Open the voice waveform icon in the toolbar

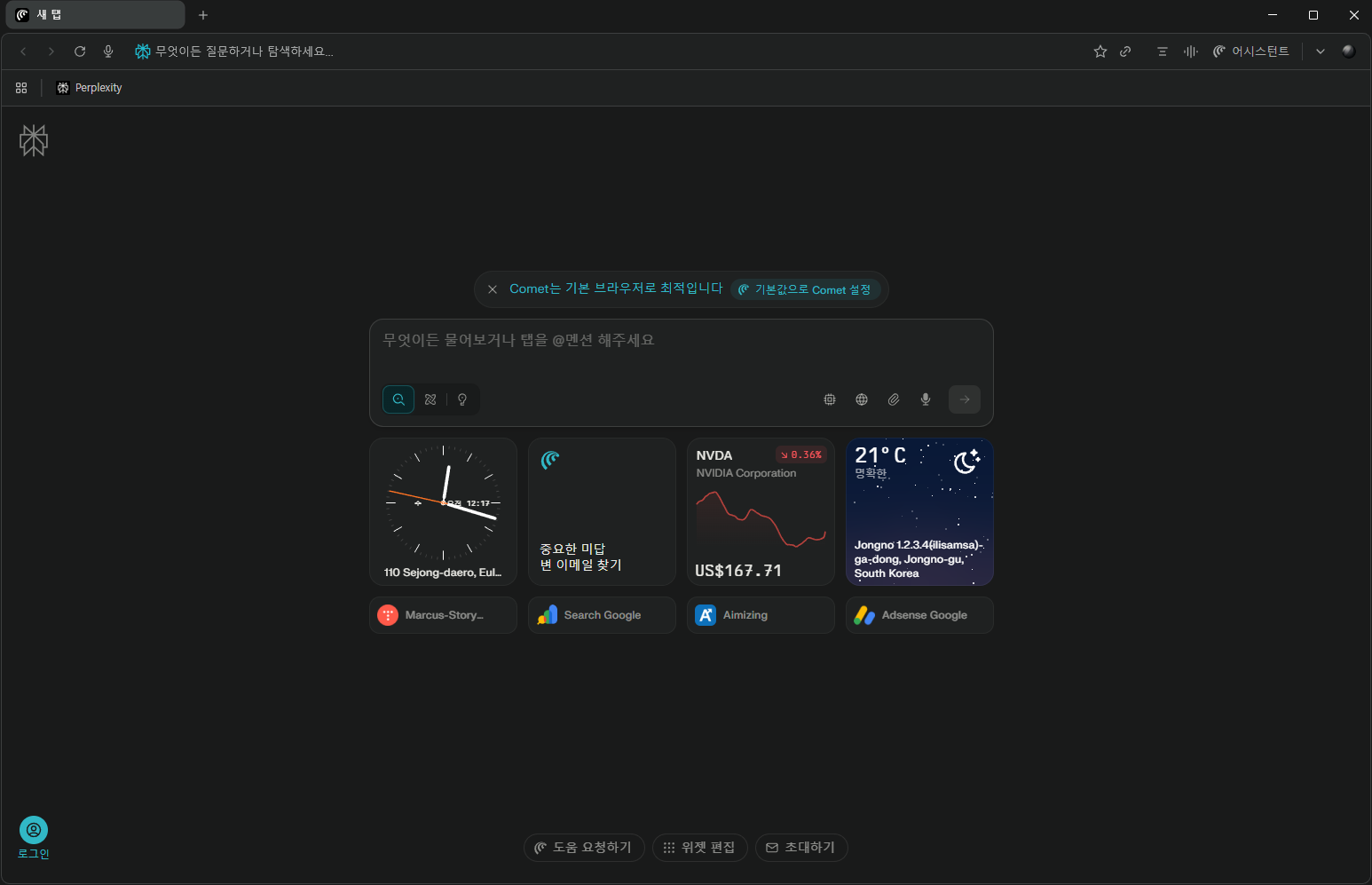click(1191, 51)
